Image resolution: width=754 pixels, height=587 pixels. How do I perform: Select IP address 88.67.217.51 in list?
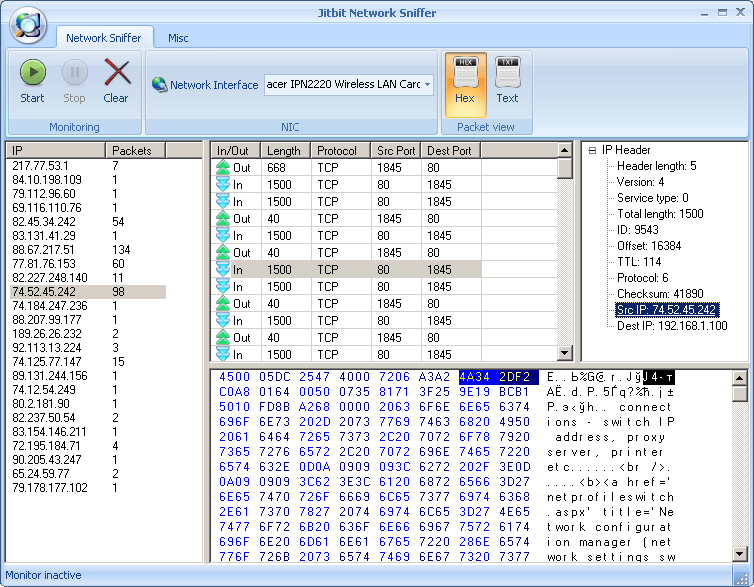pos(43,249)
